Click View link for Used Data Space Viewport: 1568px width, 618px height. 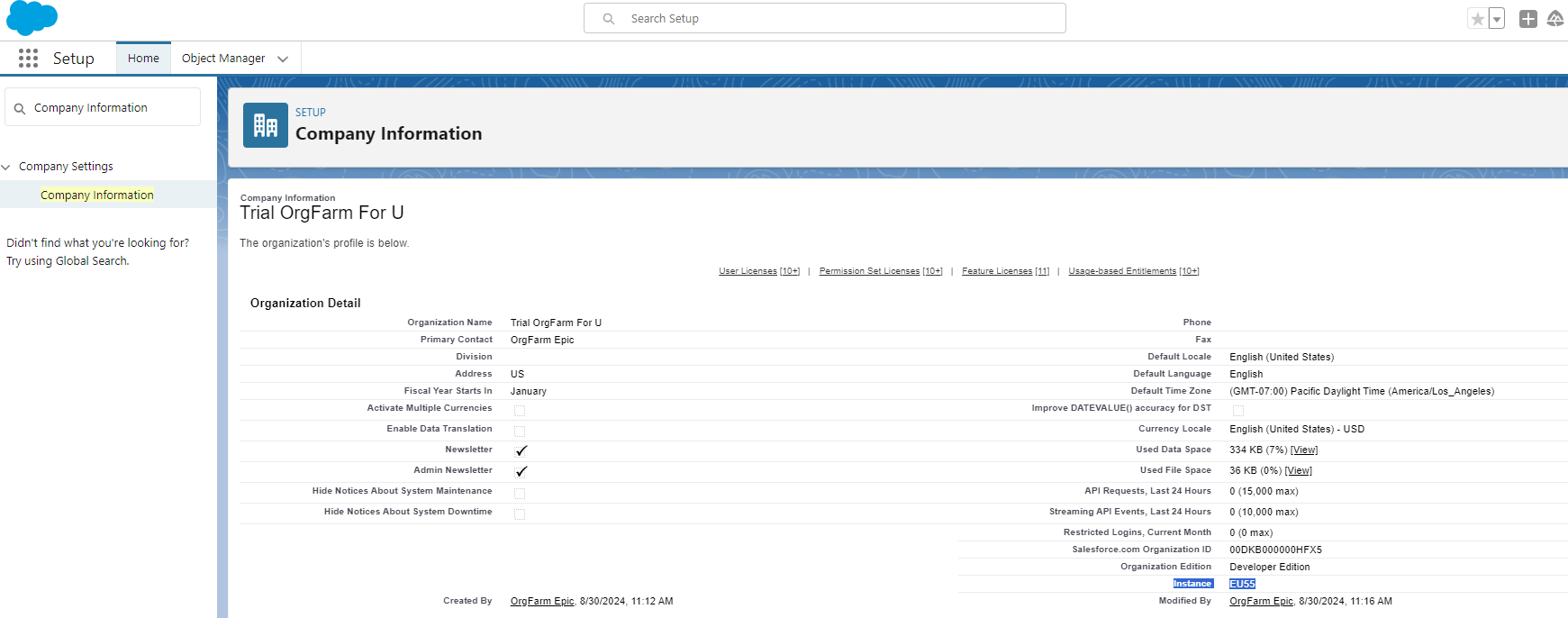1304,450
